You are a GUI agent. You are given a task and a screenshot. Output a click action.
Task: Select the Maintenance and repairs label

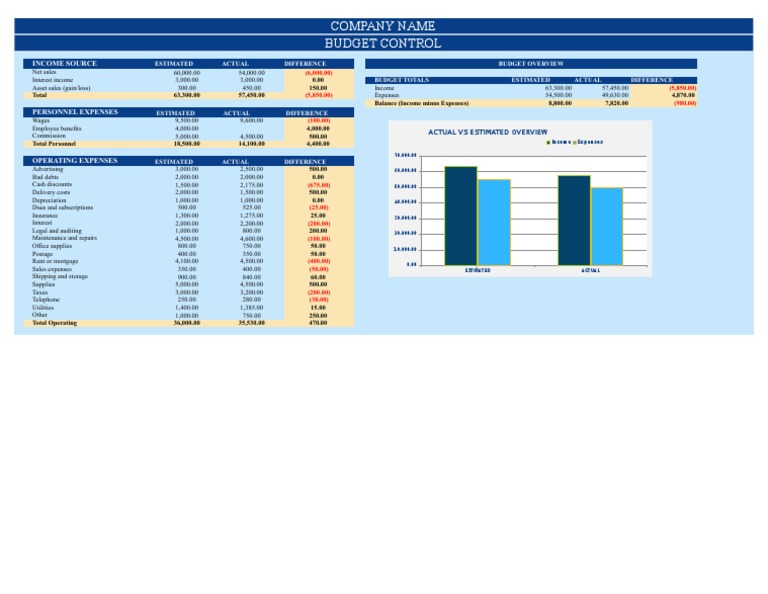[65, 238]
